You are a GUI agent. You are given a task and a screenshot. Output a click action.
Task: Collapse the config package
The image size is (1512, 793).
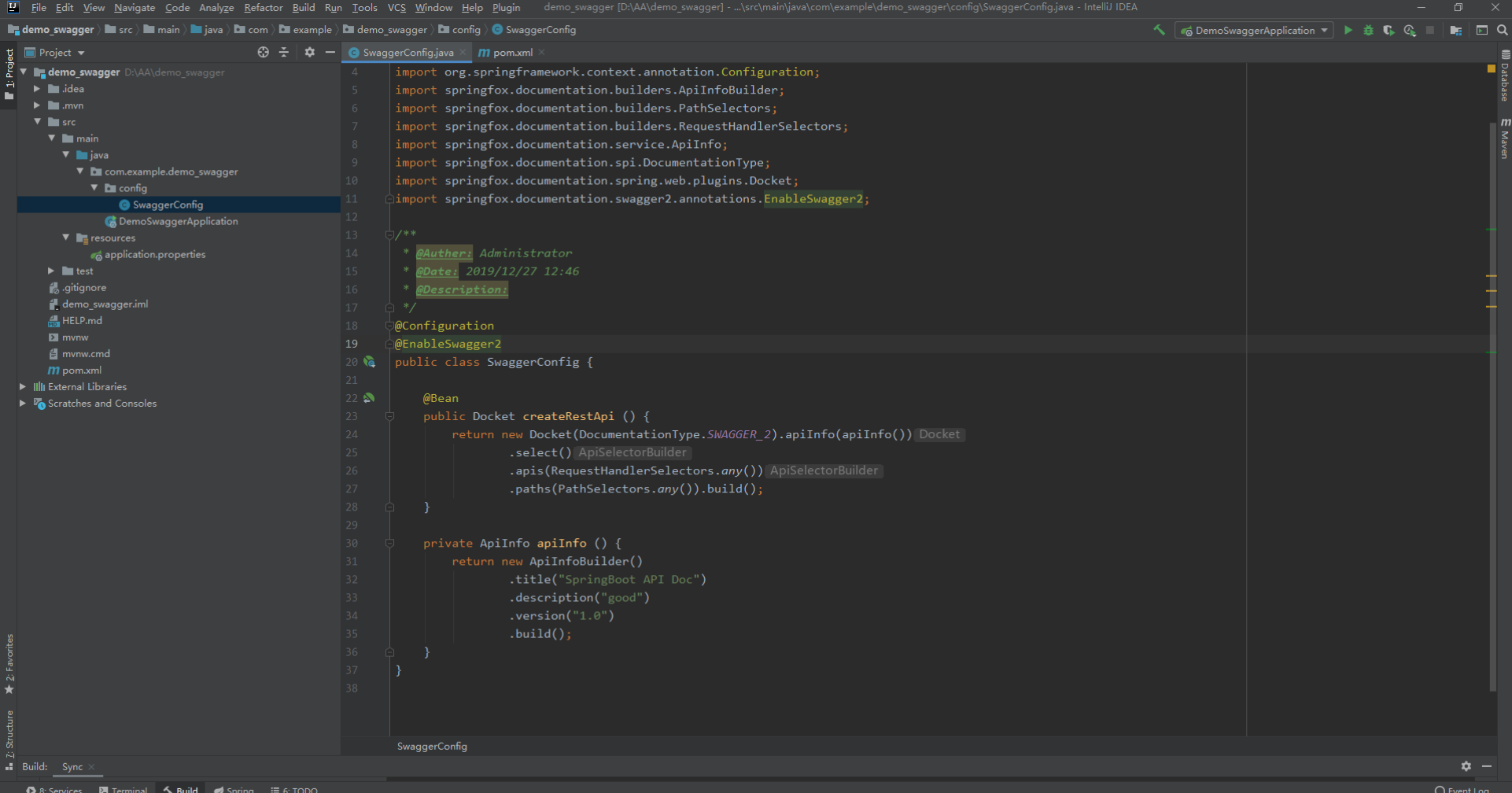point(94,187)
